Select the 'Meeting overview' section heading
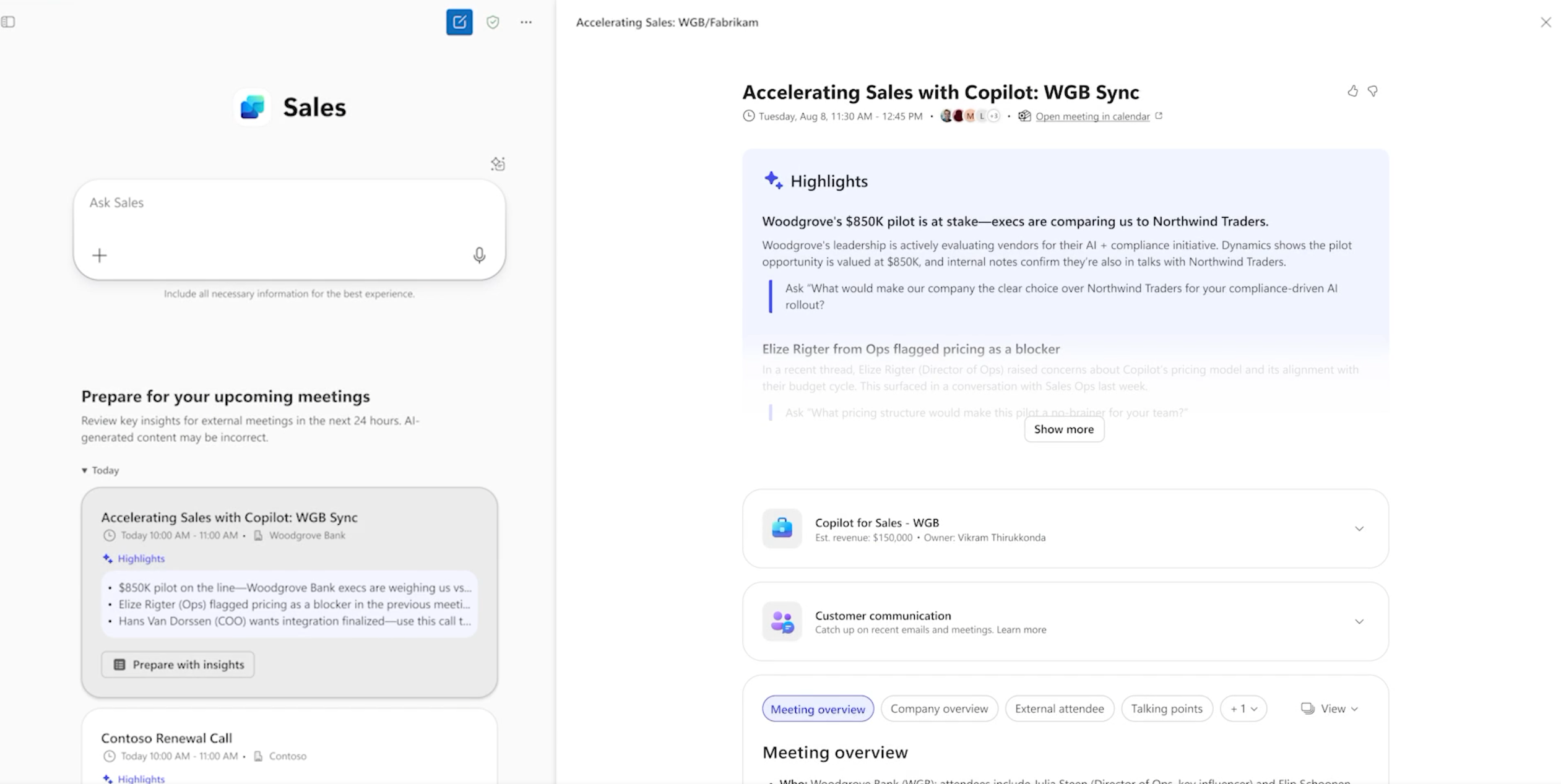Viewport: 1561px width, 784px height. tap(835, 752)
